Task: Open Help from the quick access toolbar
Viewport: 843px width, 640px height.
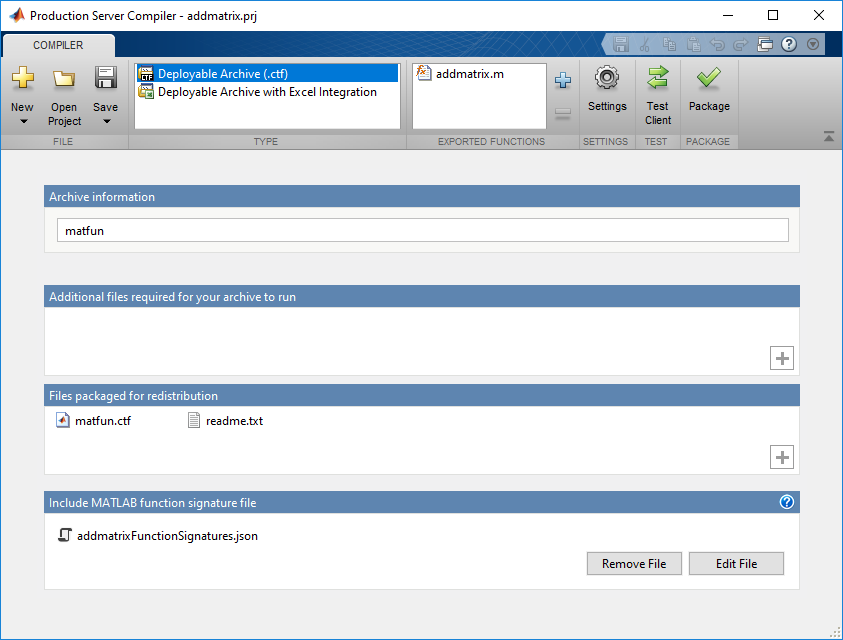Action: click(x=789, y=43)
